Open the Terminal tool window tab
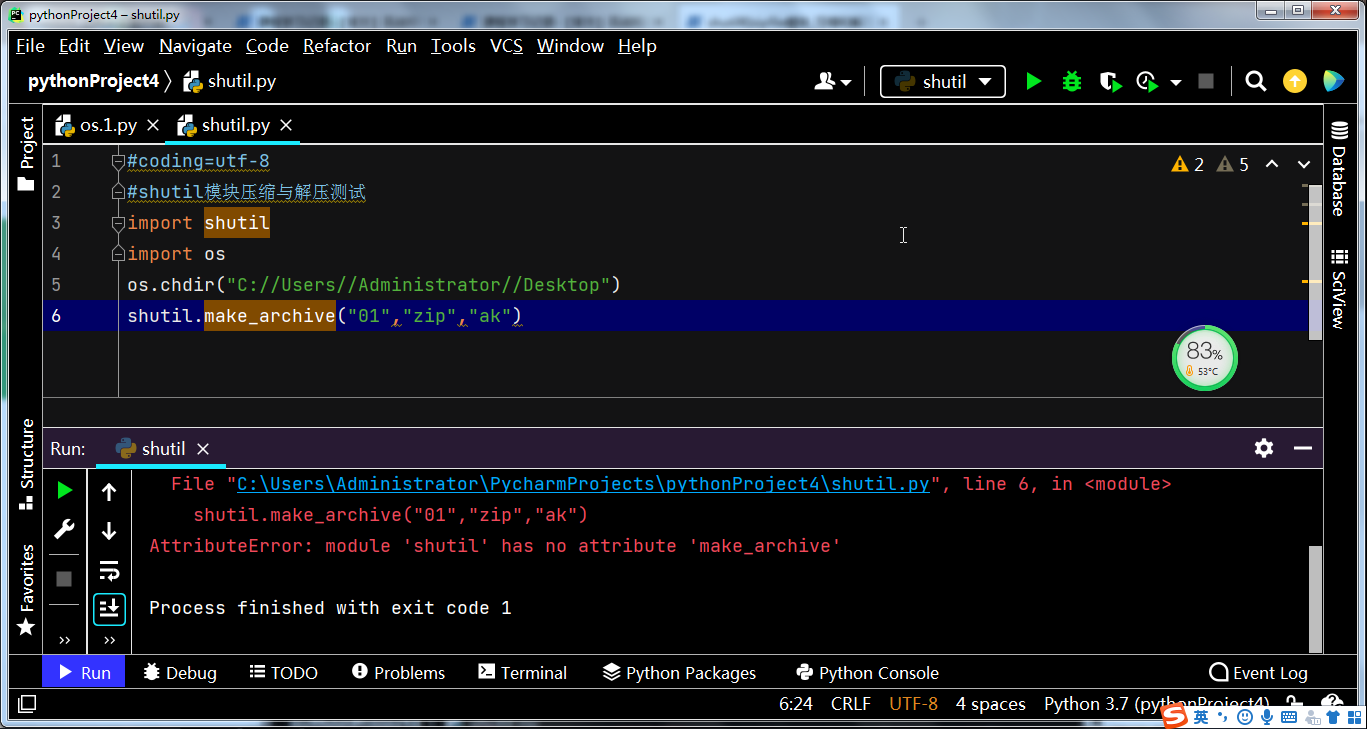 (522, 673)
